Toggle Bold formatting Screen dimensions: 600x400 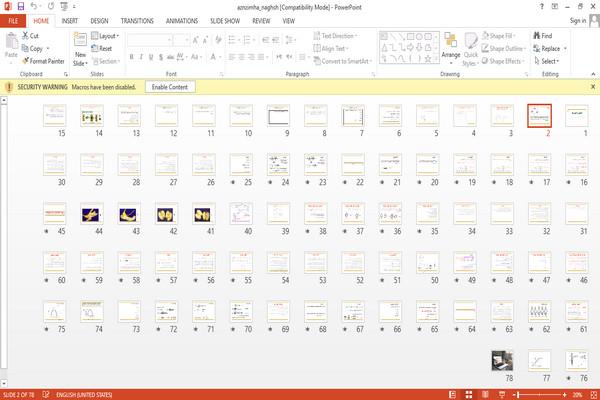tap(131, 57)
